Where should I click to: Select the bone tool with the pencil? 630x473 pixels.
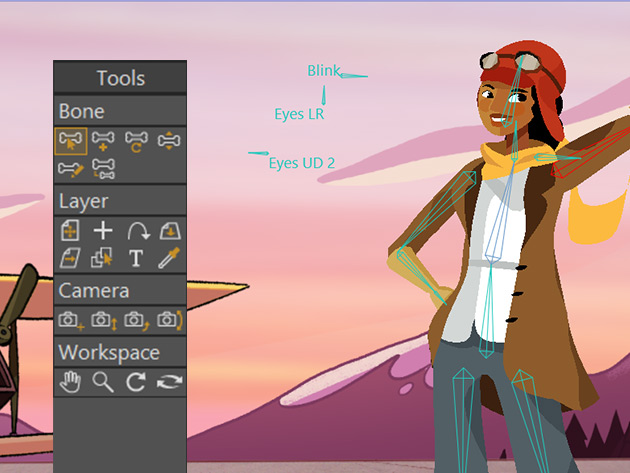[x=71, y=169]
